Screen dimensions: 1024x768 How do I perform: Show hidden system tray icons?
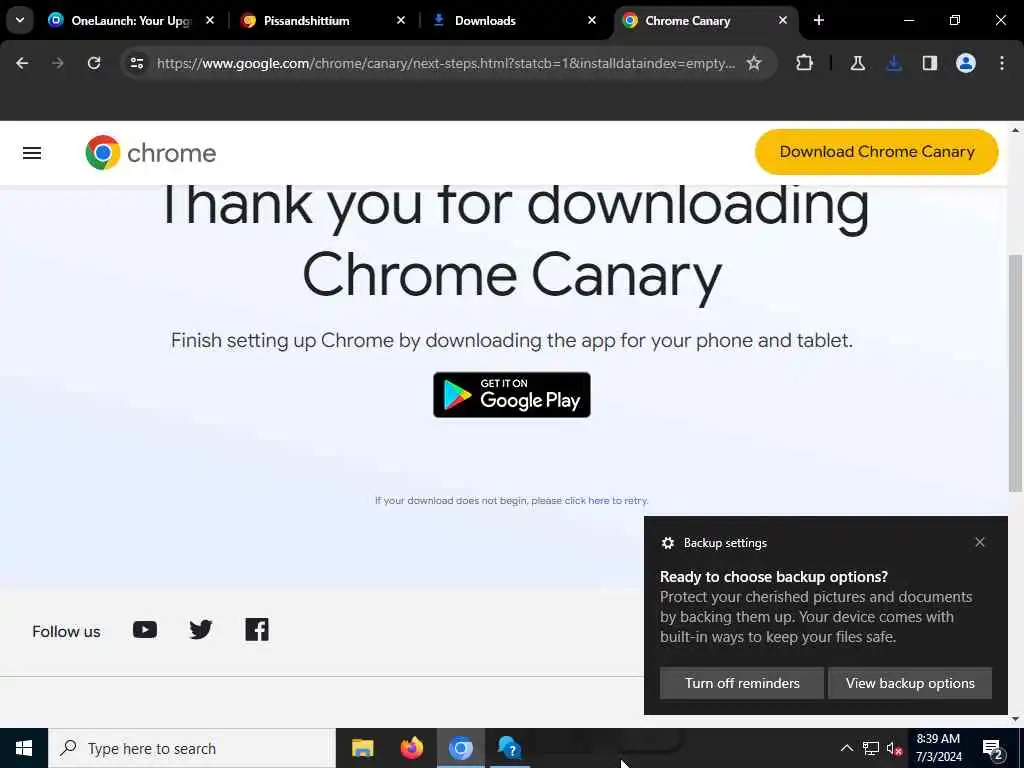(846, 748)
